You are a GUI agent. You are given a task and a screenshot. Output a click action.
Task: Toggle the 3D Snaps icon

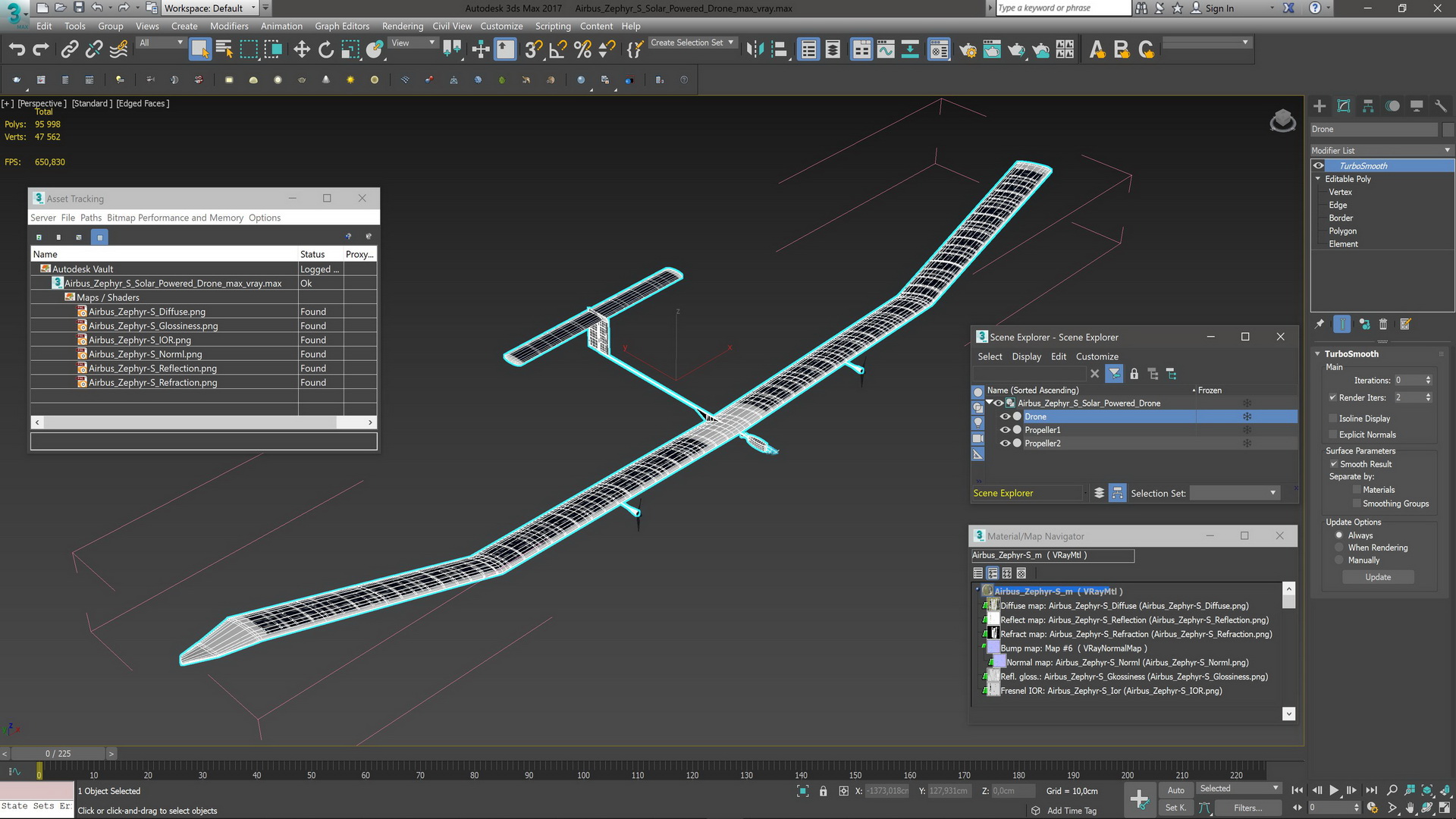[534, 50]
